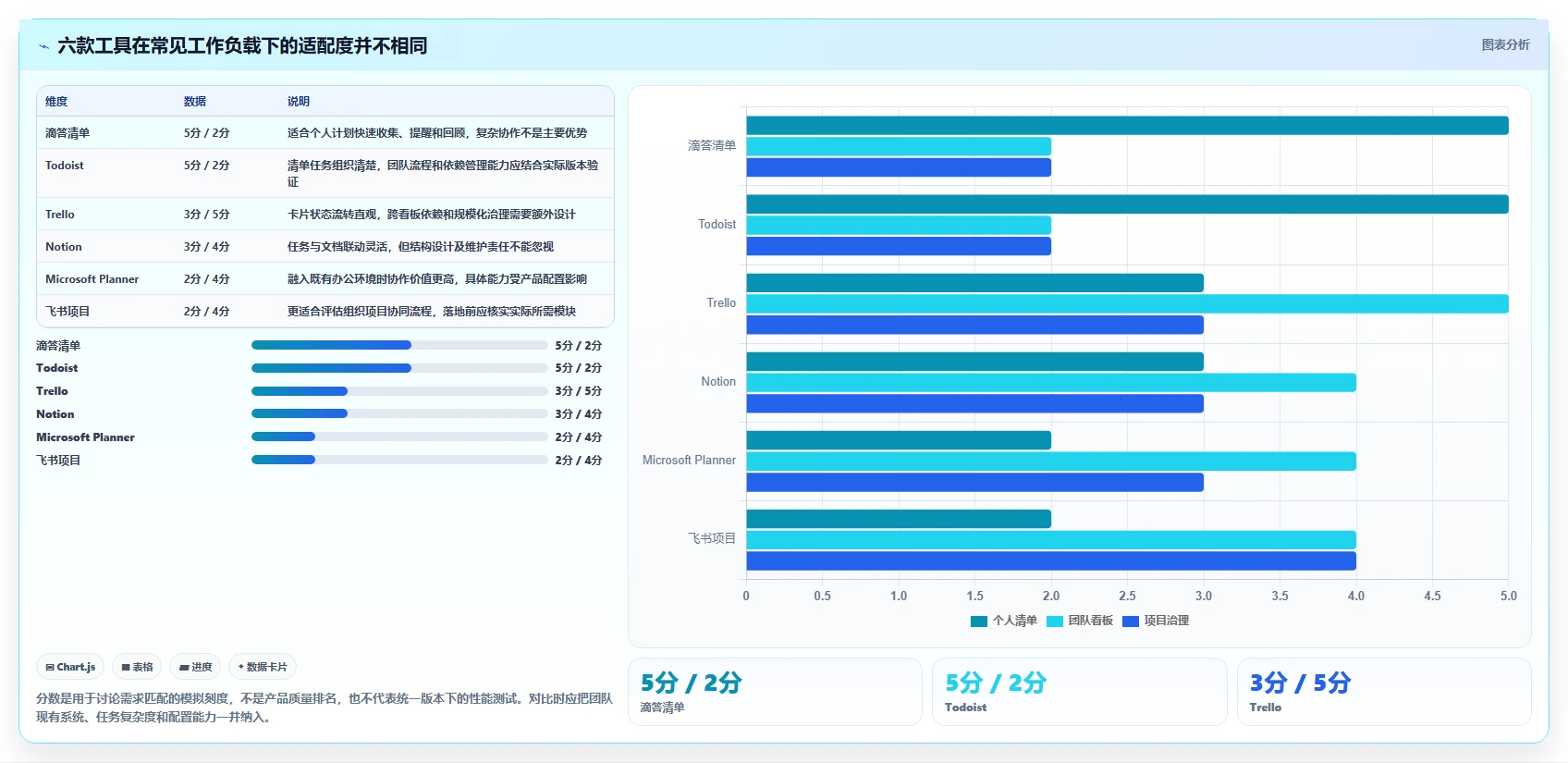Click the Microsoft Planner name in the progress list
1568x763 pixels.
pos(85,437)
